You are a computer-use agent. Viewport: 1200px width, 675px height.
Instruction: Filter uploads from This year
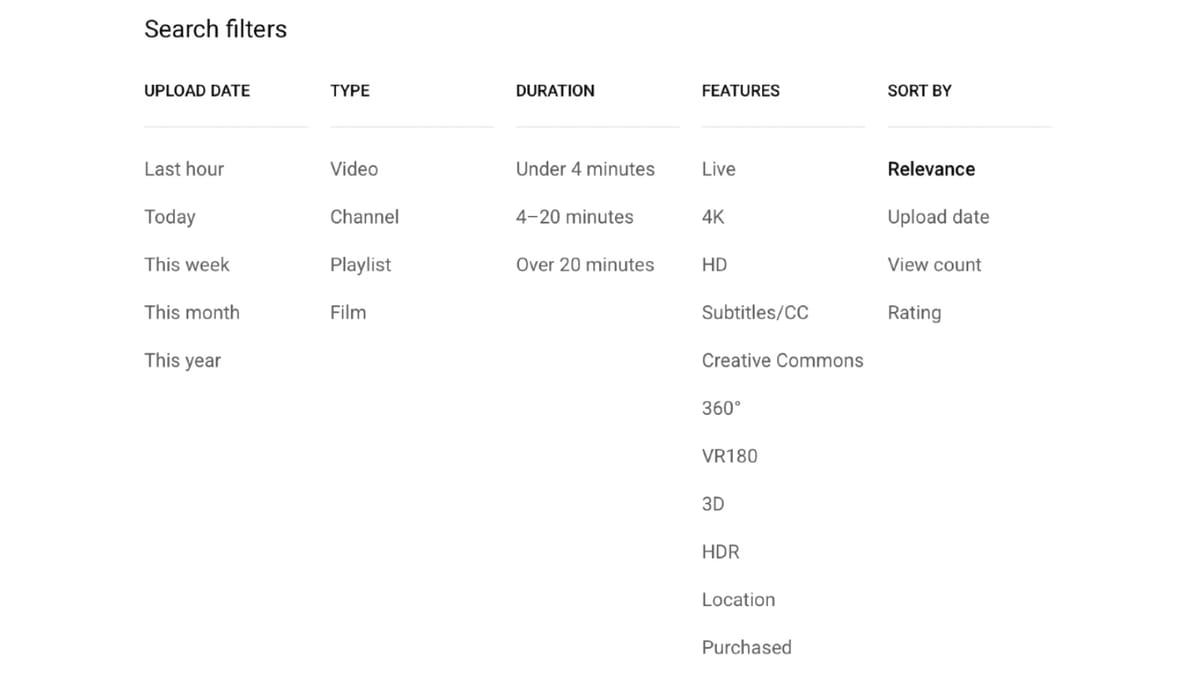183,360
